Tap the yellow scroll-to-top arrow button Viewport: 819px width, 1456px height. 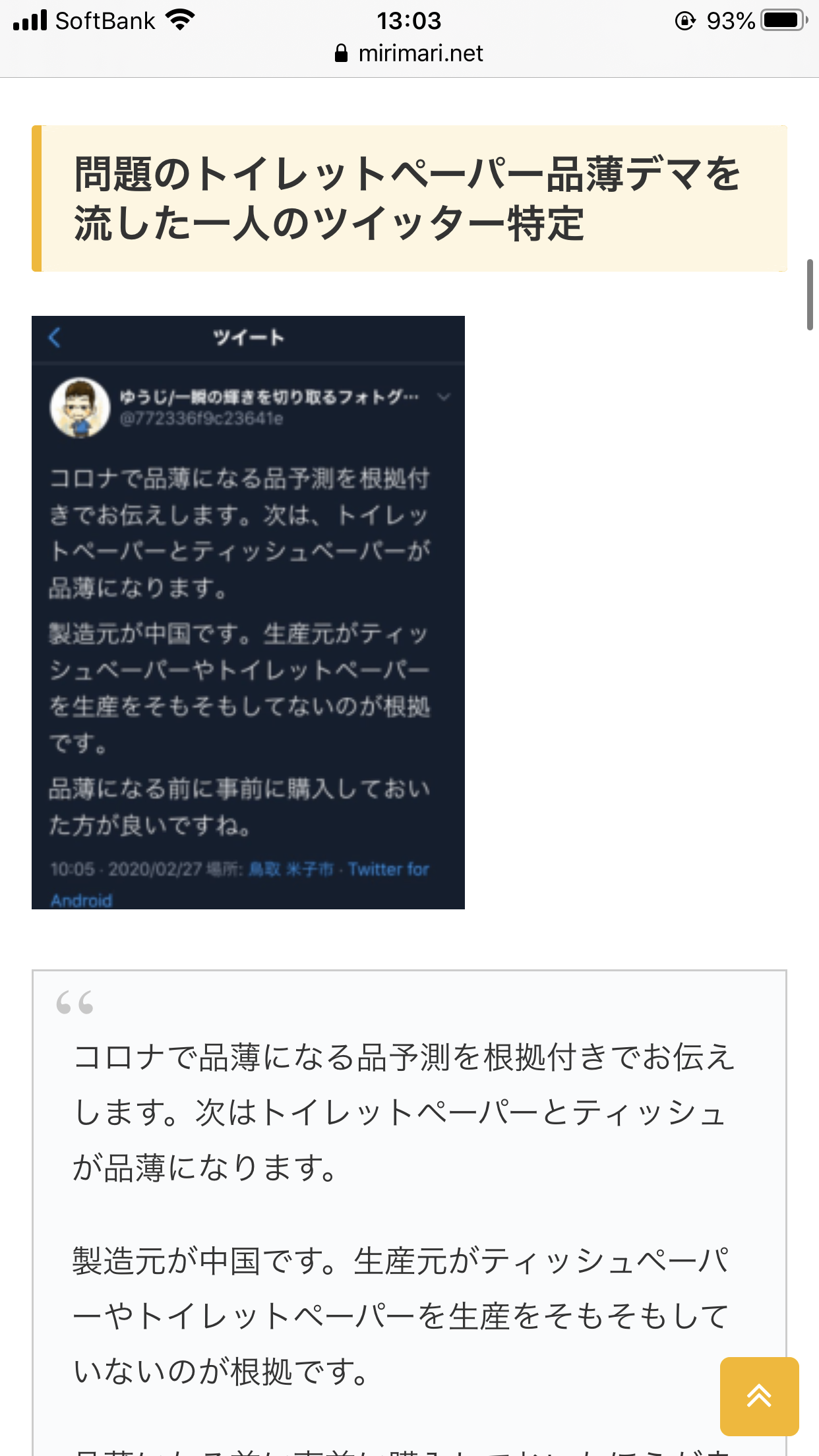tap(759, 1396)
